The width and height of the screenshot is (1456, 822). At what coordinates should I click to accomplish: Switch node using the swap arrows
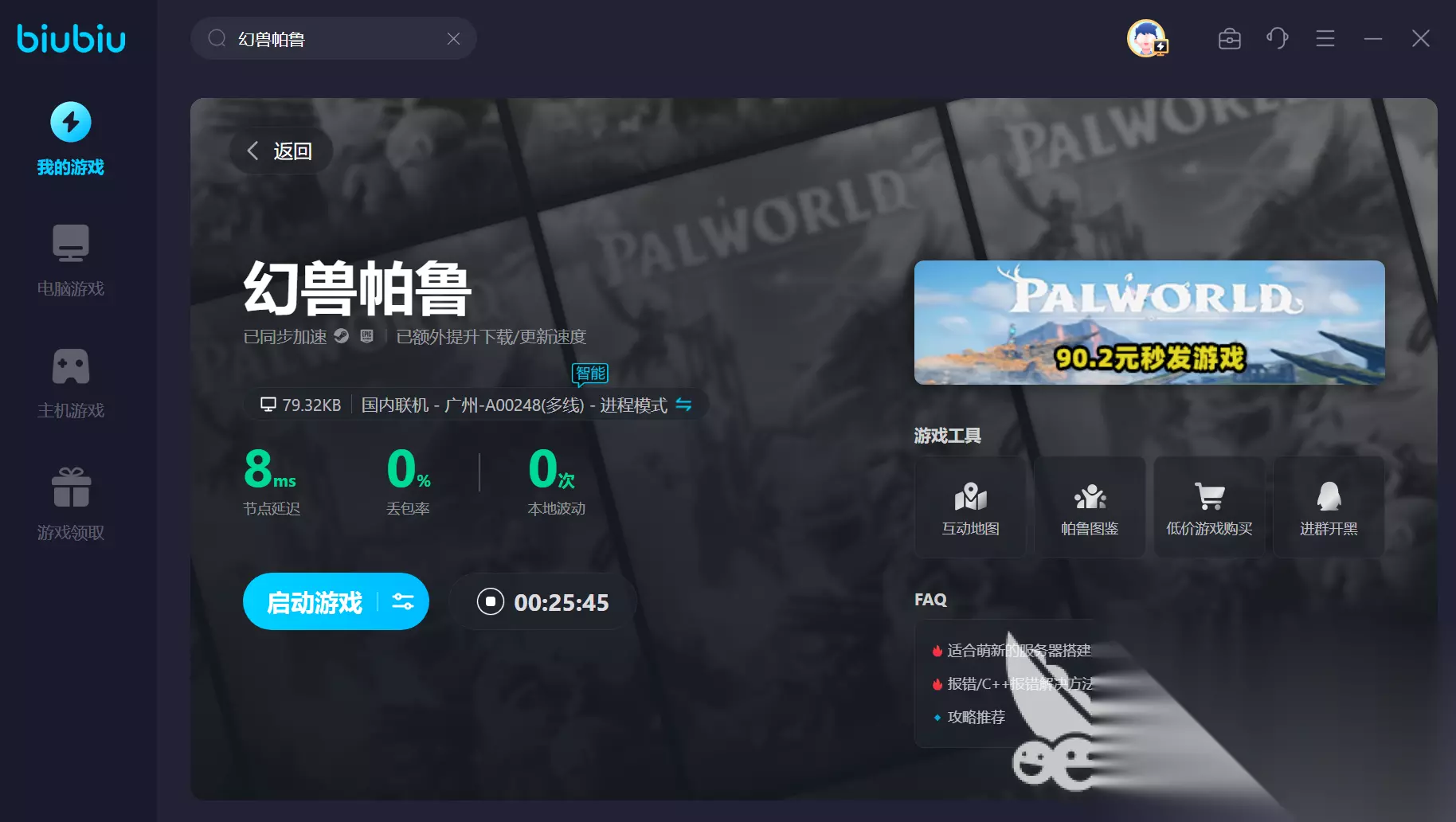pyautogui.click(x=683, y=405)
